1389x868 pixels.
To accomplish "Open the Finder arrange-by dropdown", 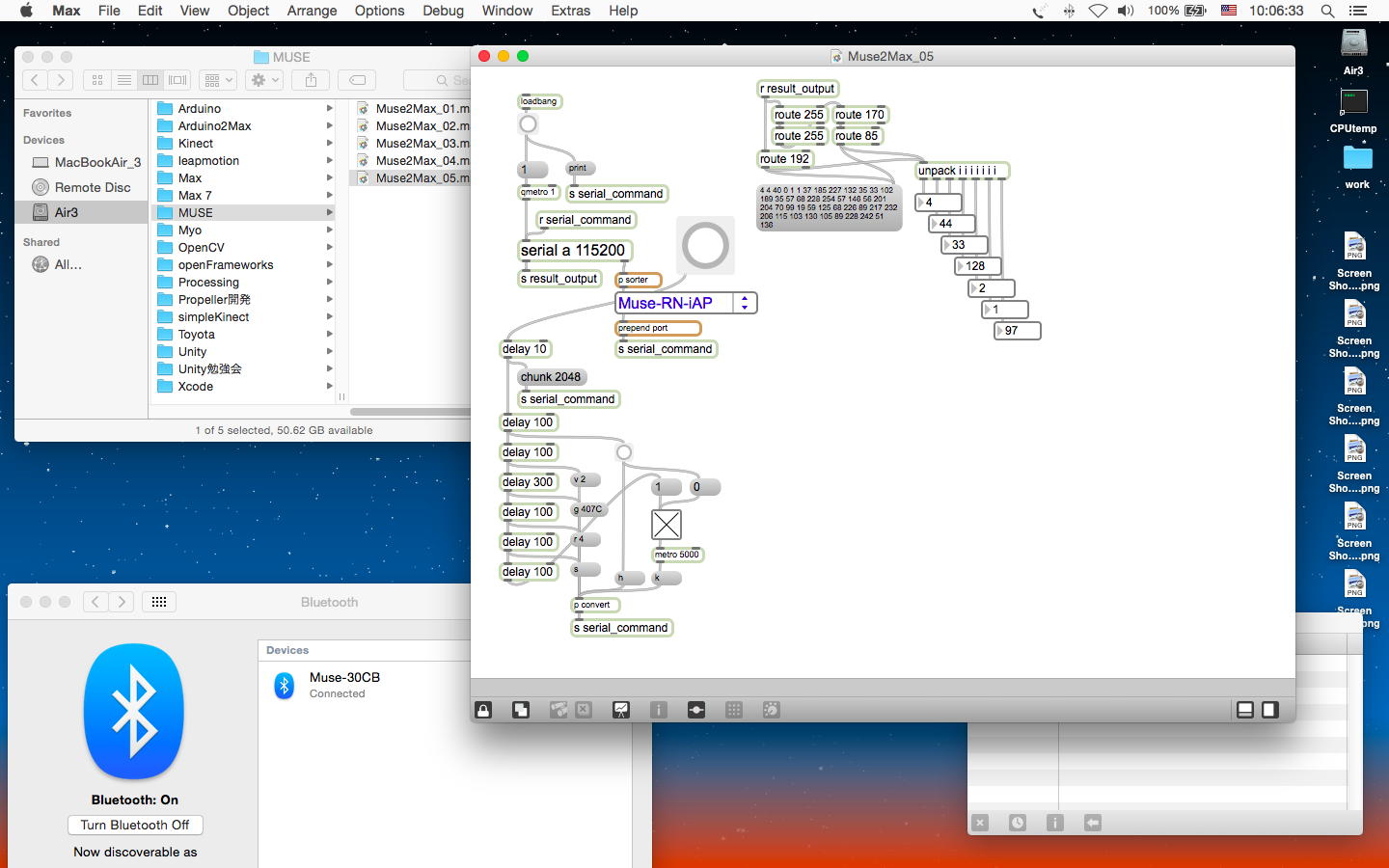I will pos(218,80).
